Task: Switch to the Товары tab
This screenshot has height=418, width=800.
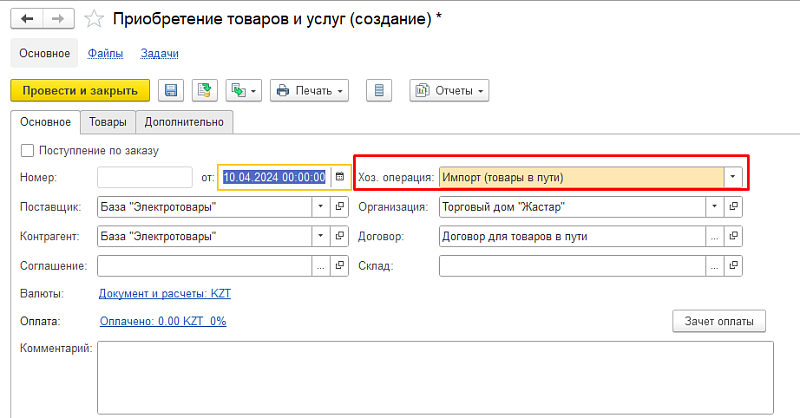Action: [x=107, y=122]
